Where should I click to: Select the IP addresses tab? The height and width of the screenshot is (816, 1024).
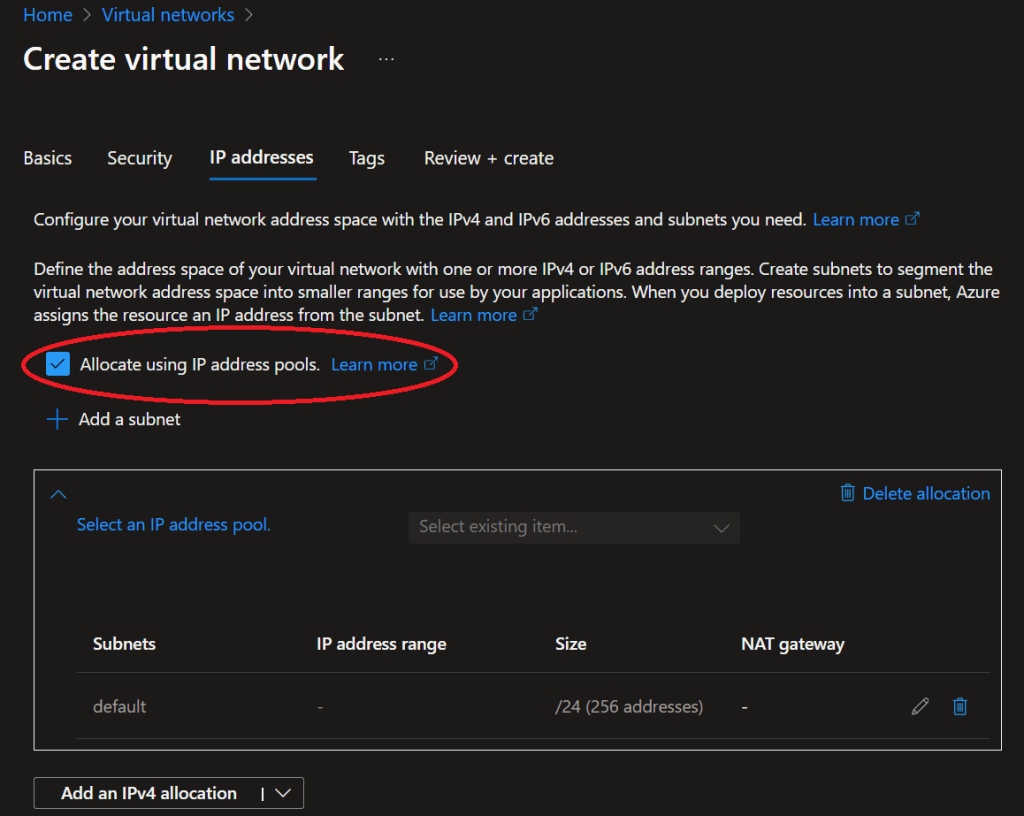point(261,157)
